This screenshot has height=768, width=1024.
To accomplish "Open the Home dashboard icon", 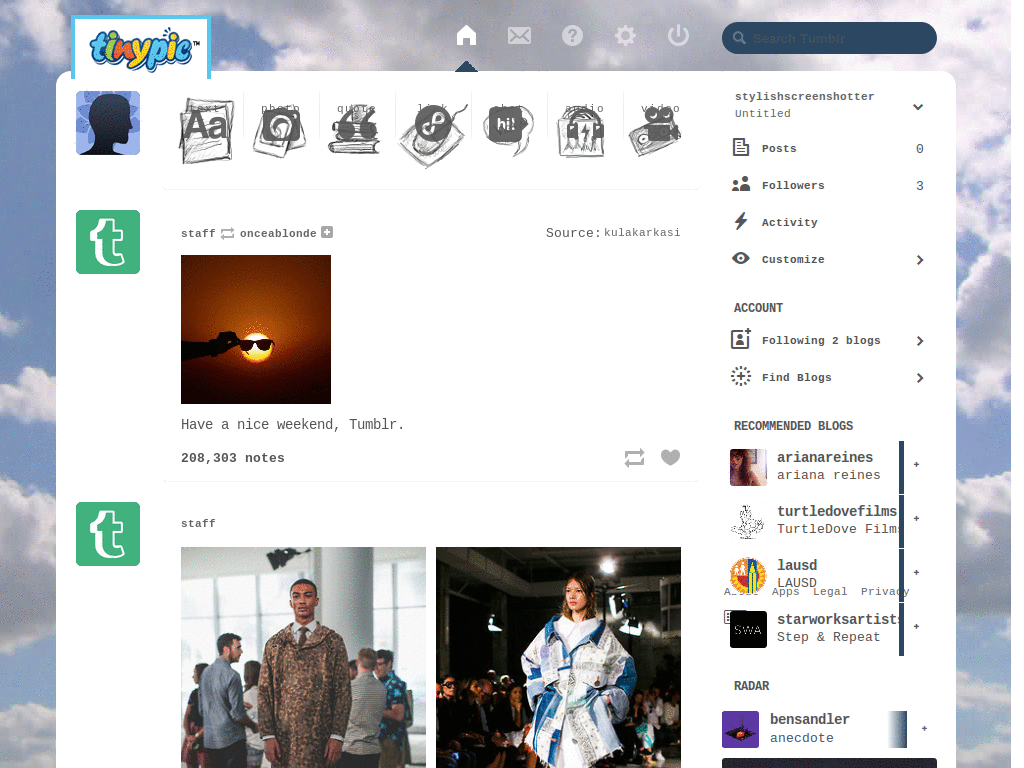I will click(466, 35).
